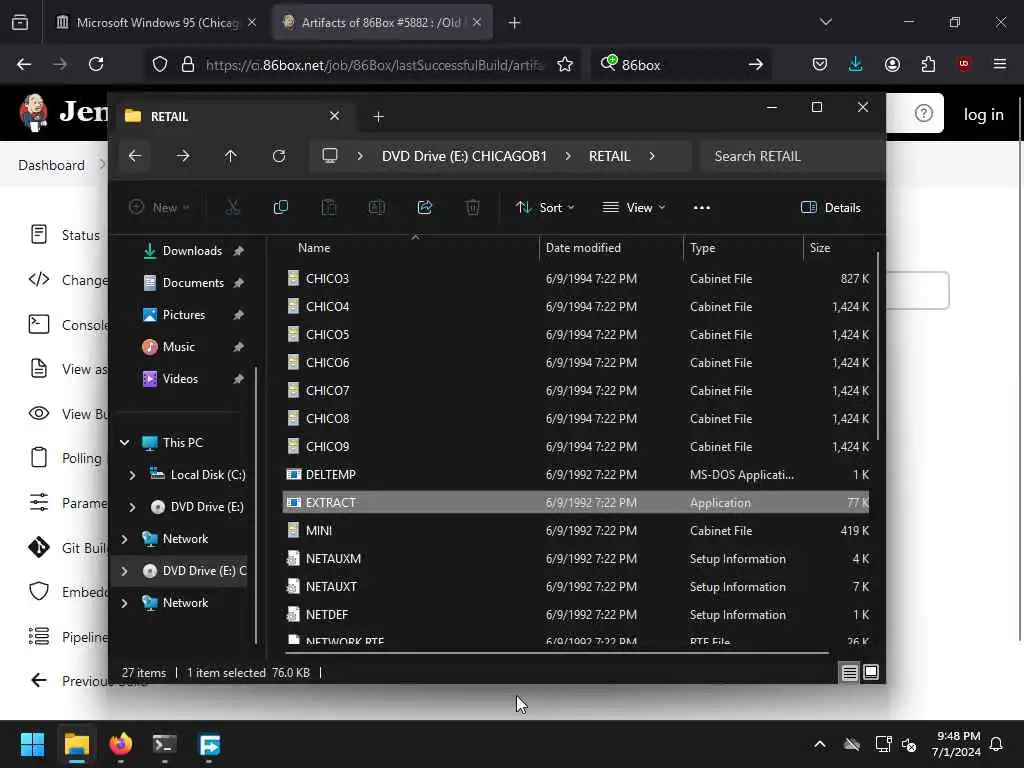Open Firefox extensions puzzle icon
Viewport: 1024px width, 768px height.
click(928, 64)
